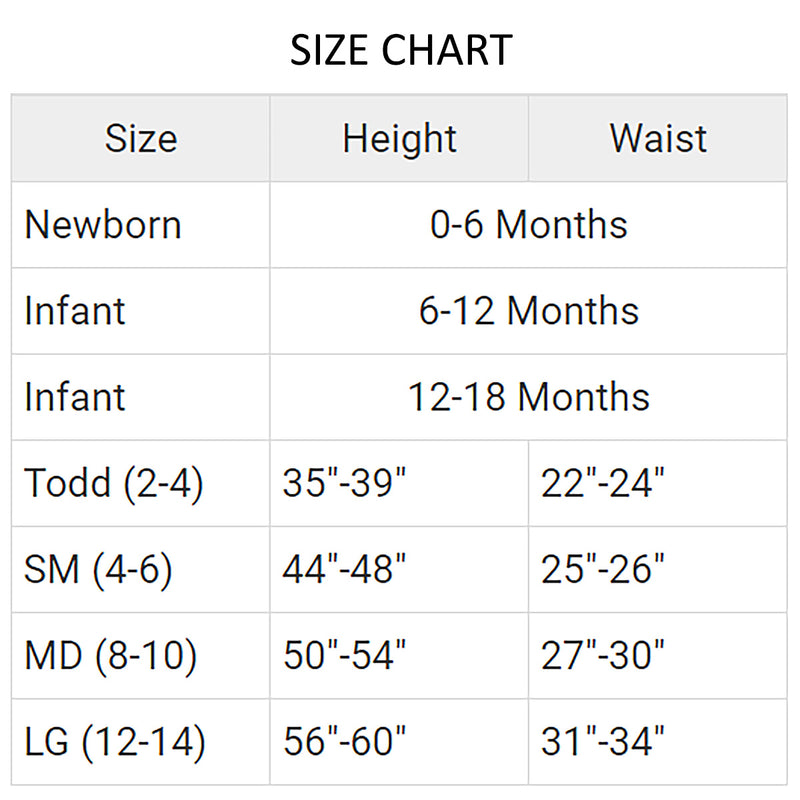The image size is (800, 800).
Task: Select the MD (8-10) size label
Action: (x=111, y=656)
